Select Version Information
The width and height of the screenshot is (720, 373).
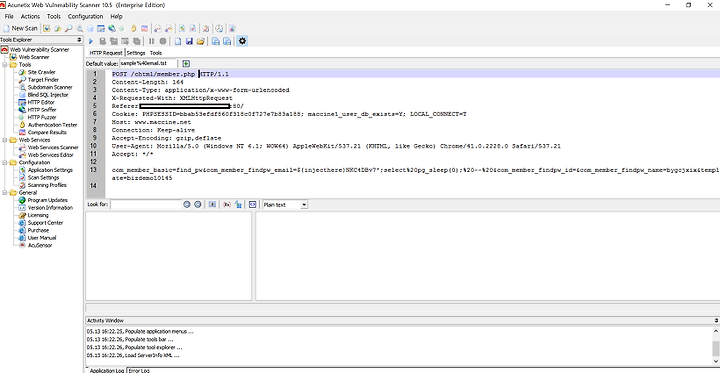[50, 208]
